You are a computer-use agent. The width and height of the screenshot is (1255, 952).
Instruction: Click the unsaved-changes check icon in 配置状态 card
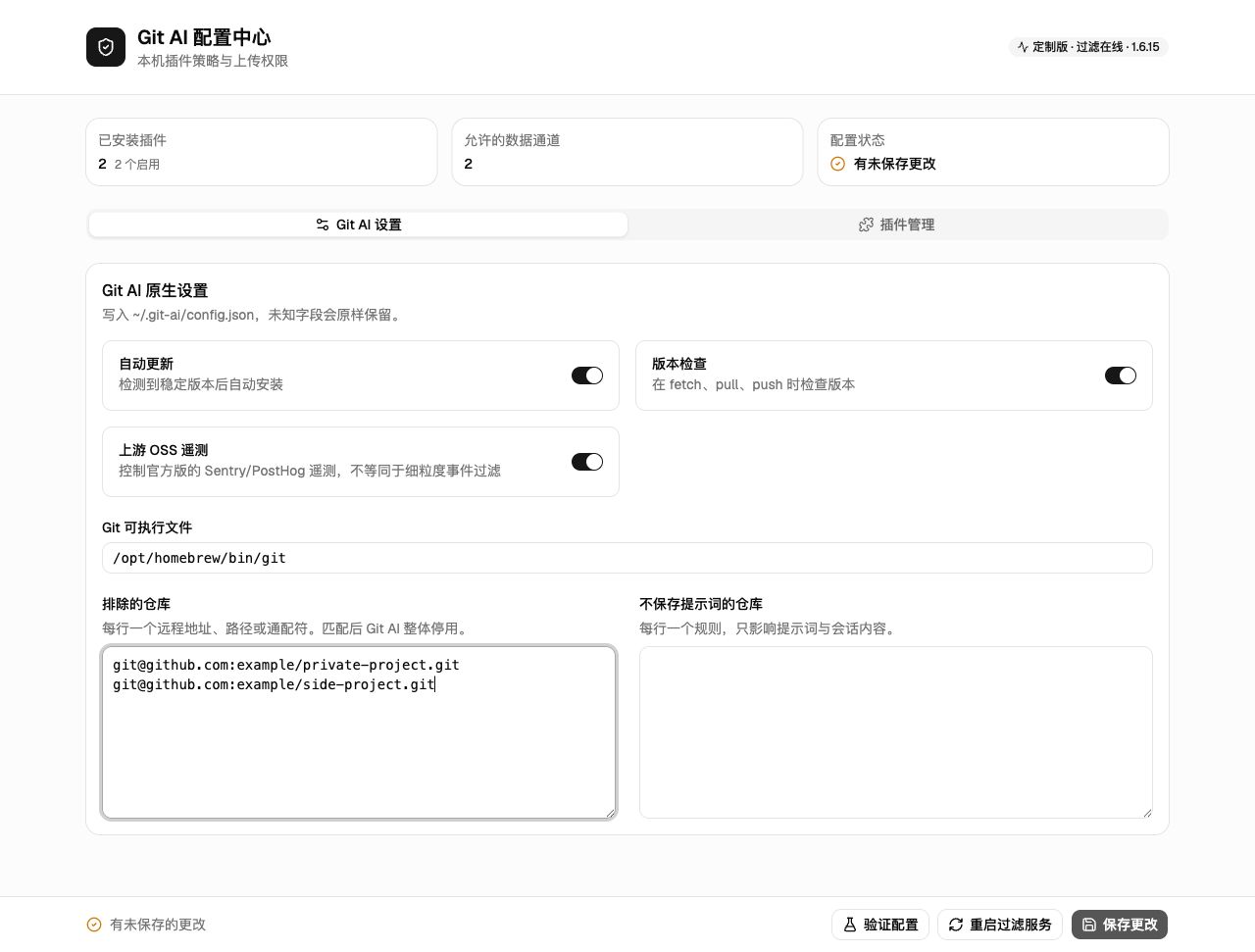point(837,164)
